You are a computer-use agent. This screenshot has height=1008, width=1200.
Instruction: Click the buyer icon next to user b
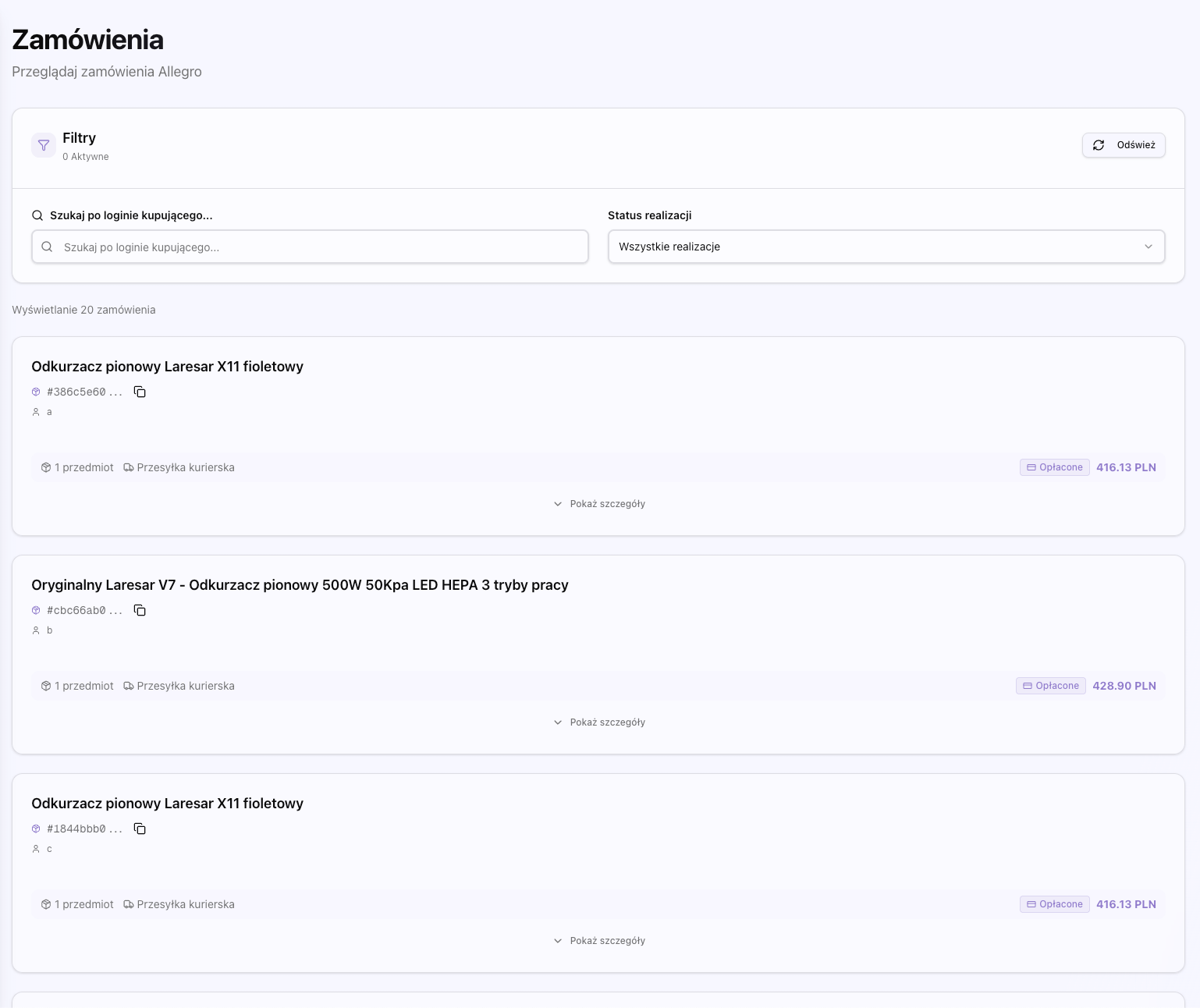(36, 630)
